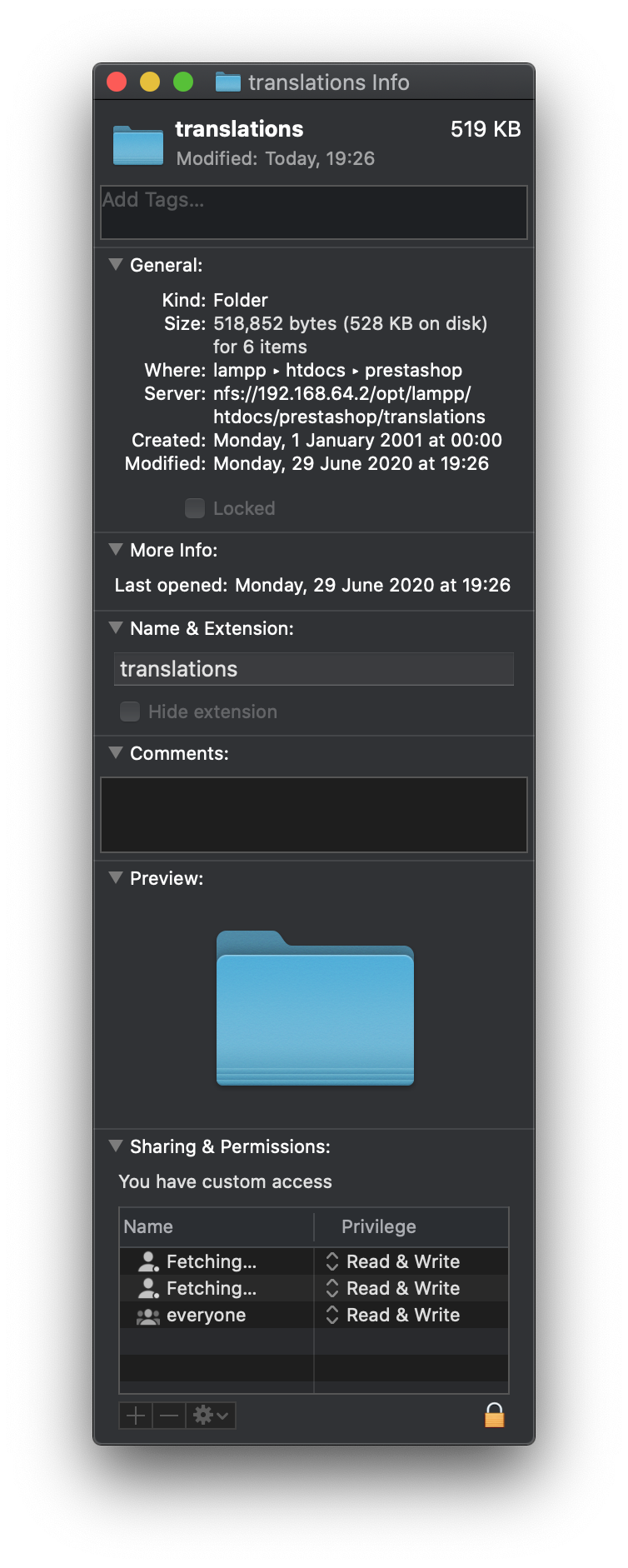Click the small folder icon beside translations name
This screenshot has width=628, height=1568.
[138, 145]
